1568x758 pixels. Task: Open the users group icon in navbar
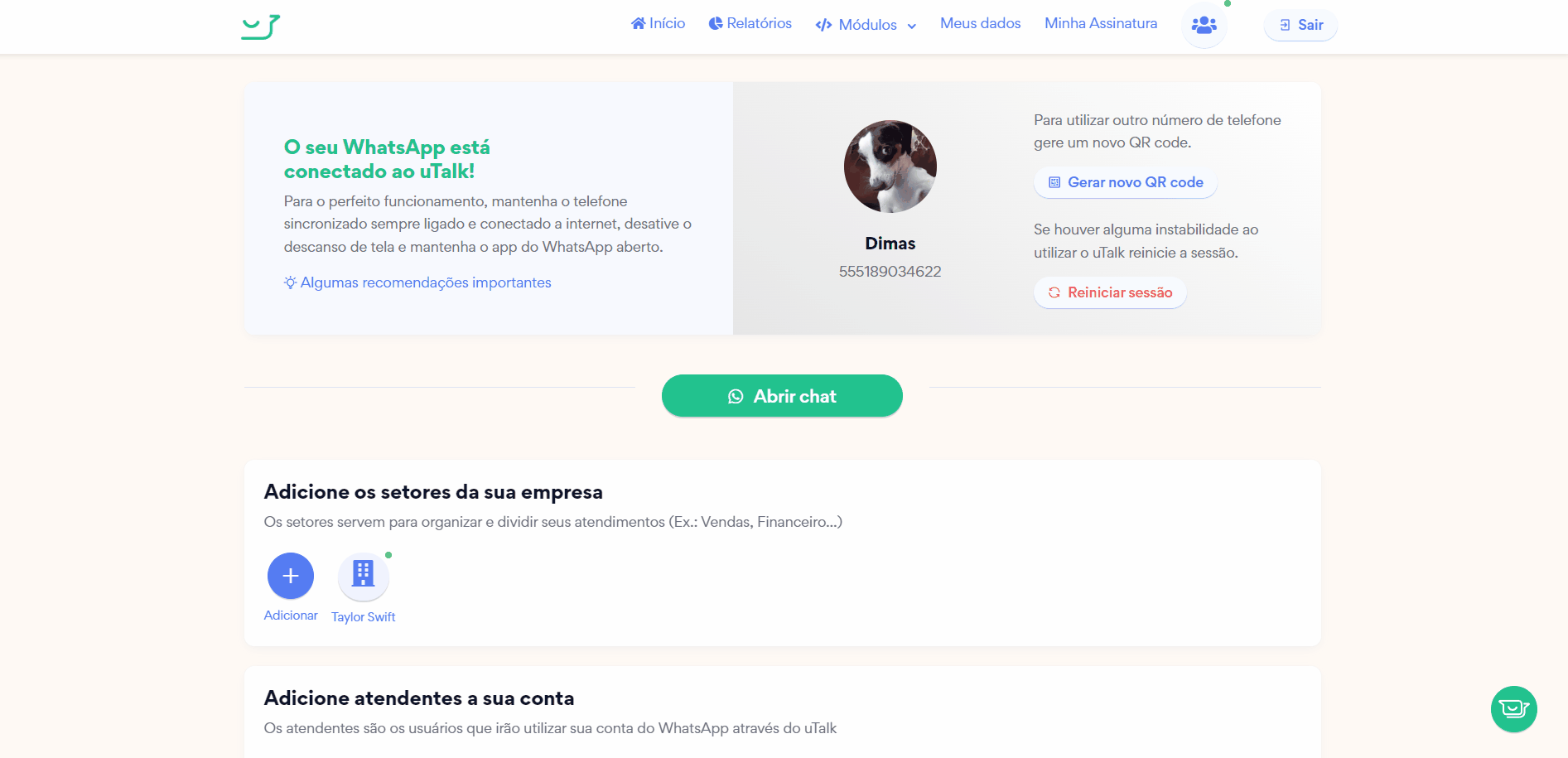[1204, 26]
